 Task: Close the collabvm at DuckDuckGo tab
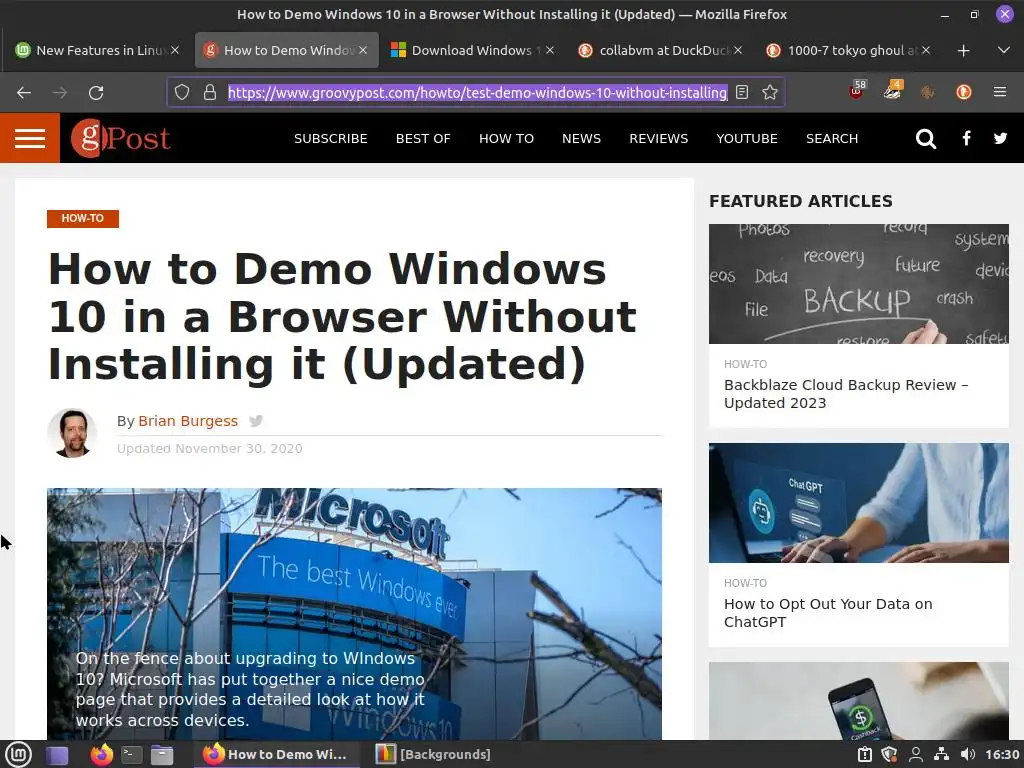[x=738, y=50]
